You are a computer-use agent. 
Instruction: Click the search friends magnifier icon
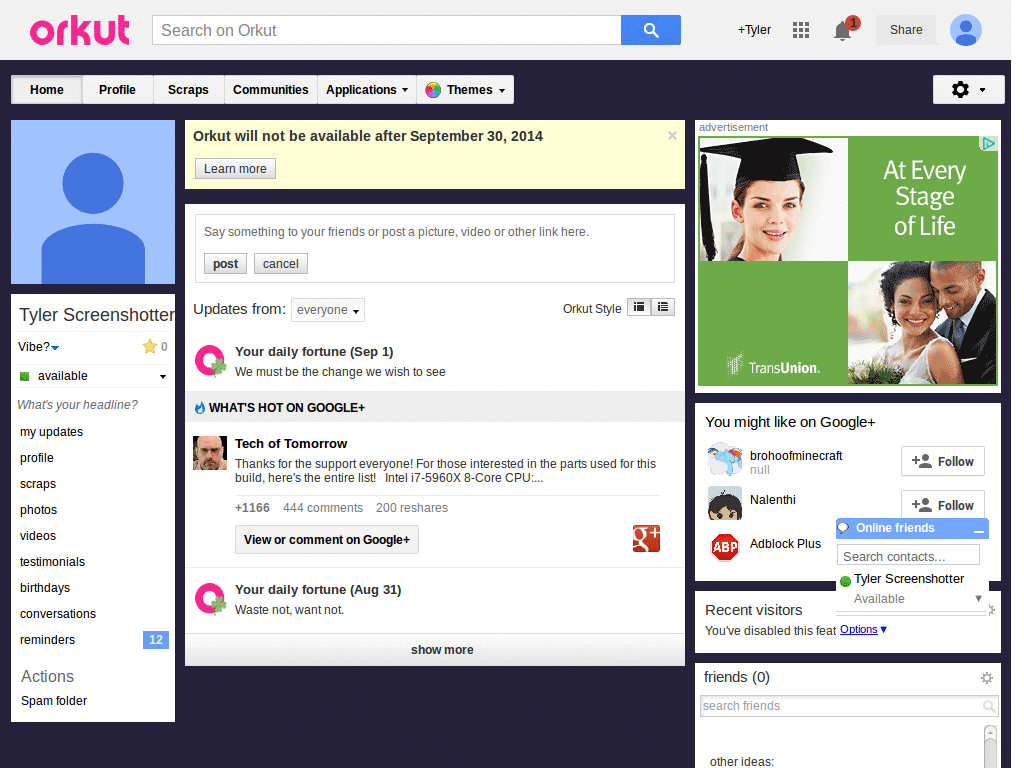[x=989, y=706]
